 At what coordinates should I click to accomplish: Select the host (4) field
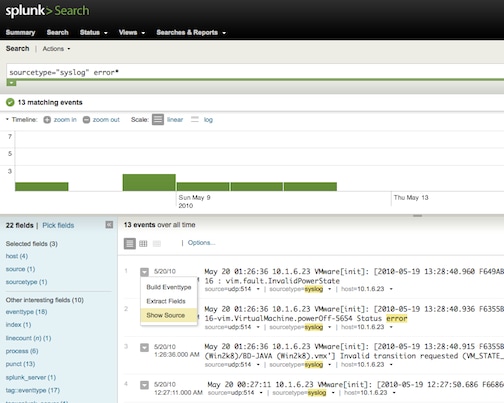[x=17, y=256]
